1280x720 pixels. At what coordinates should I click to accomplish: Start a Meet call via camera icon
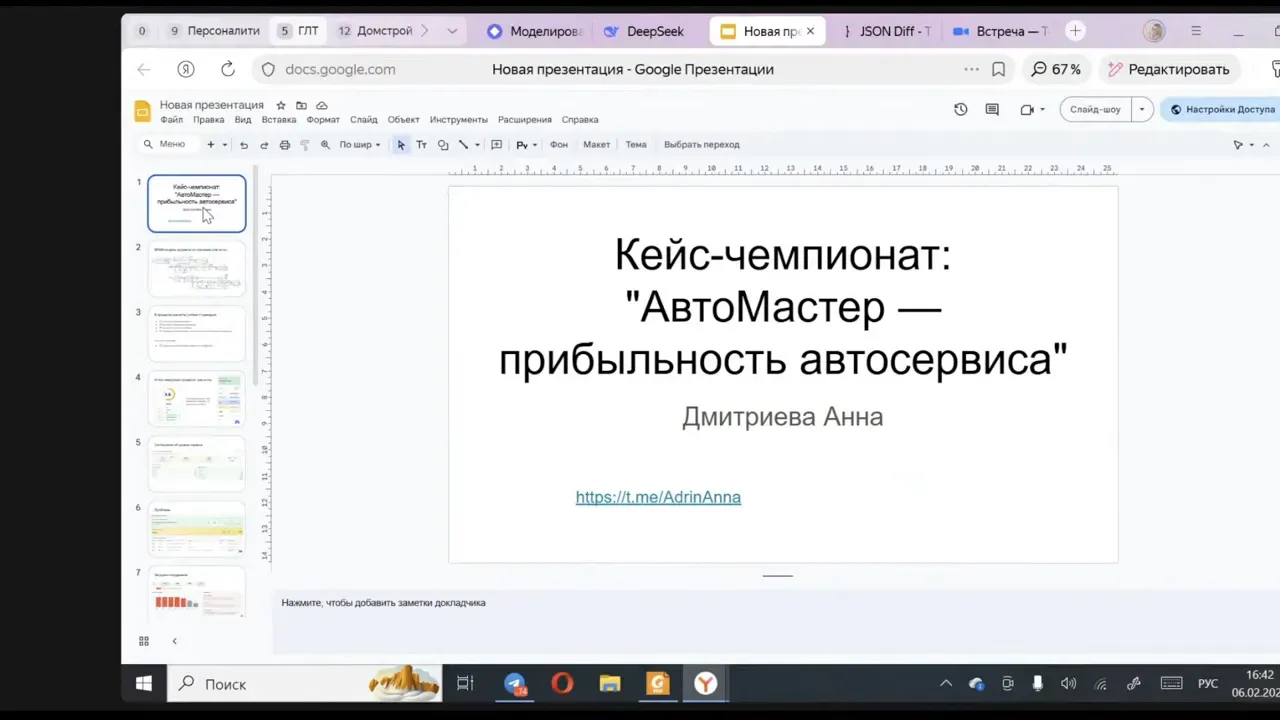pyautogui.click(x=1028, y=109)
